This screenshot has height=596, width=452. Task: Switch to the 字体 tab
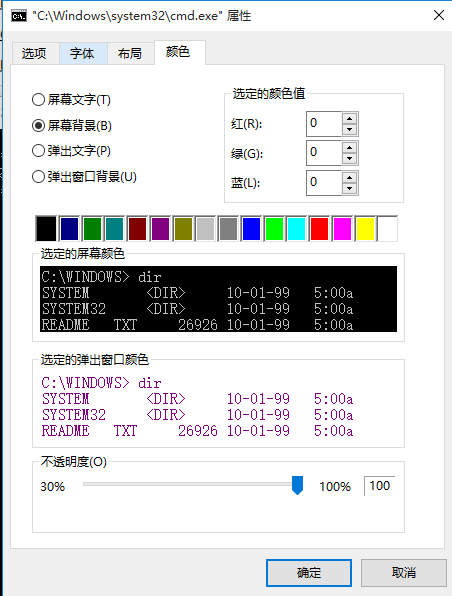[x=83, y=54]
